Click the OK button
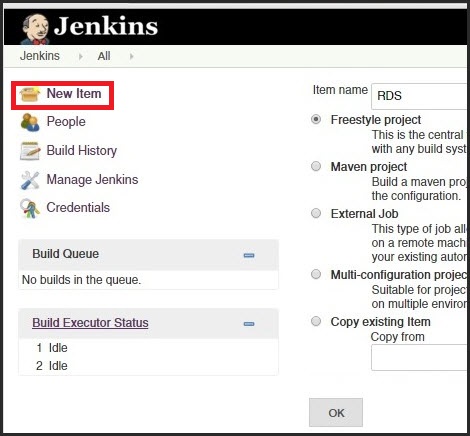470x436 pixels. [x=336, y=413]
